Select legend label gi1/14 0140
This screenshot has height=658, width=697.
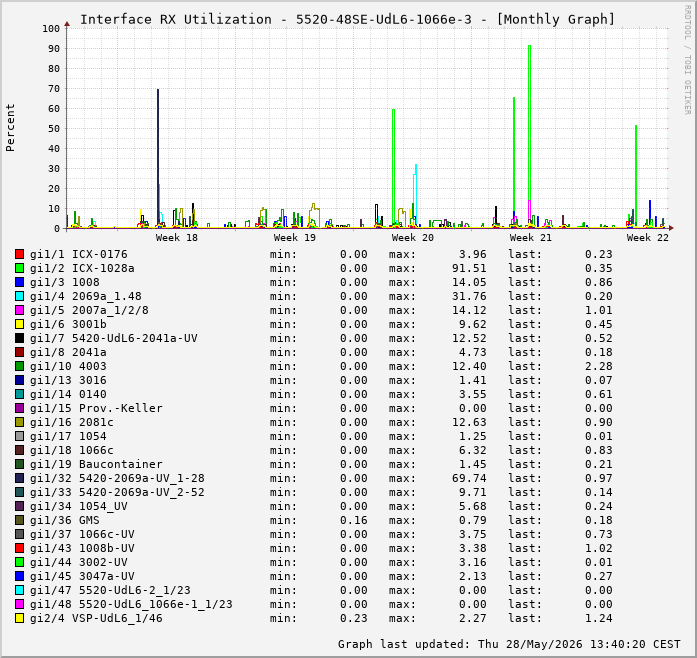[x=68, y=394]
